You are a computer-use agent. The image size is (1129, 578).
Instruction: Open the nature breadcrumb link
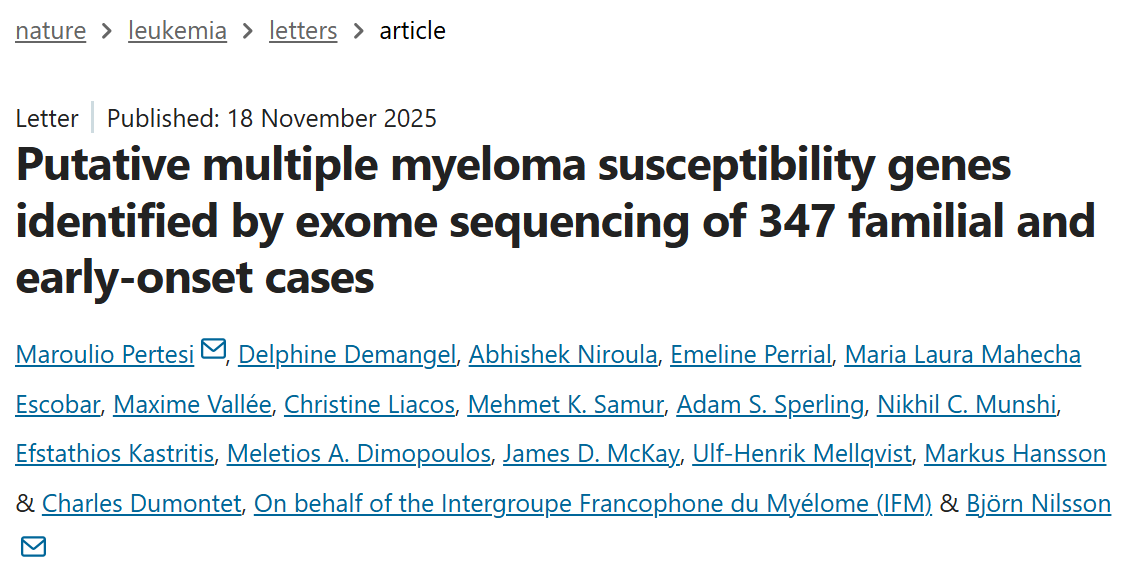click(50, 30)
